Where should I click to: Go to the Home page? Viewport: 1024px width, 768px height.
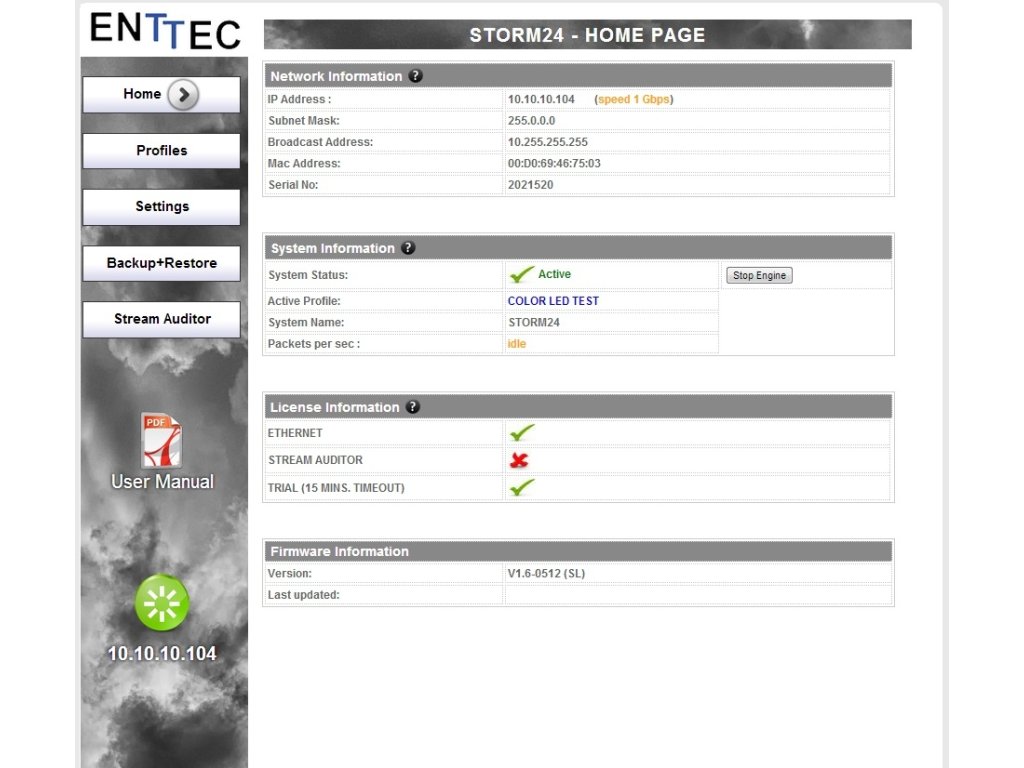(161, 95)
